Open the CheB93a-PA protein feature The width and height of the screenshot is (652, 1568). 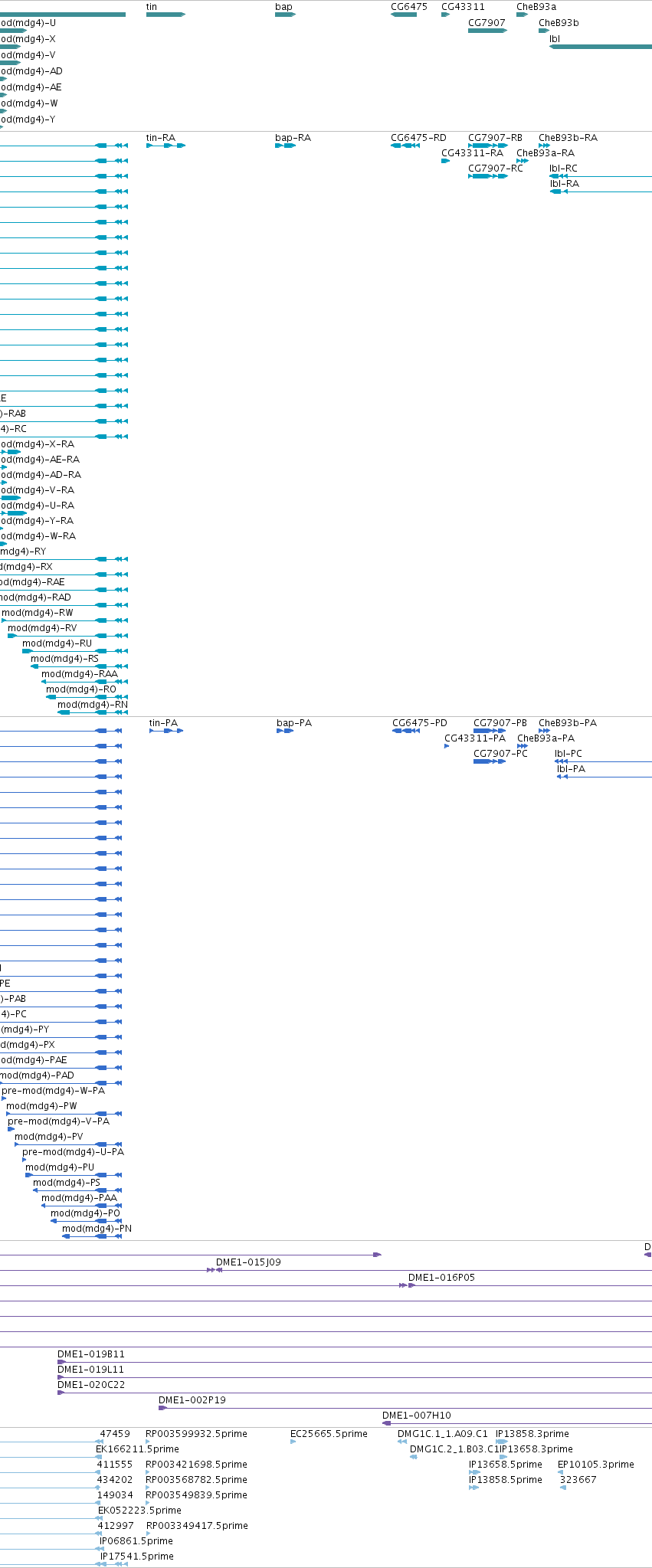point(523,746)
